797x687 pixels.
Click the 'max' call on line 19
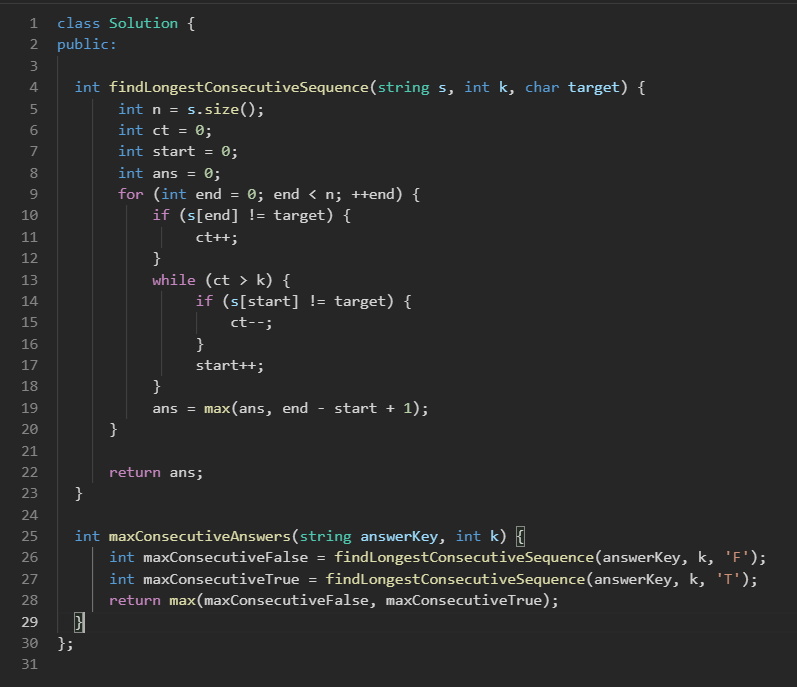[x=217, y=409]
